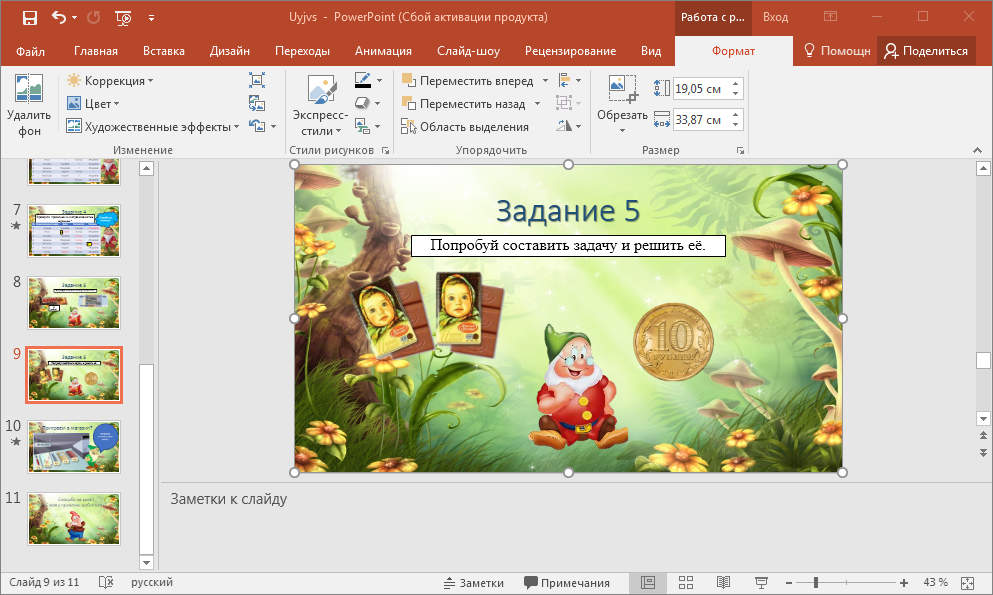
Task: Click Вход to sign in
Action: click(x=775, y=18)
